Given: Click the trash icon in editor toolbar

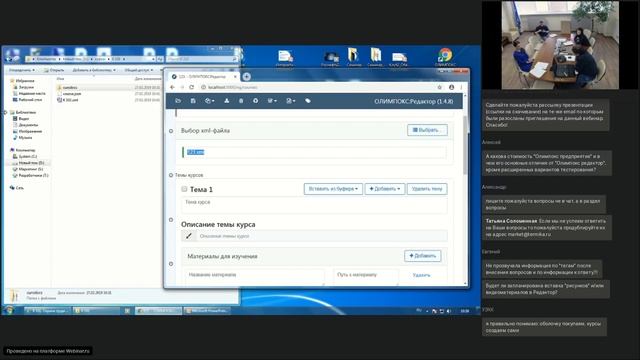Looking at the screenshot, I should click(241, 101).
